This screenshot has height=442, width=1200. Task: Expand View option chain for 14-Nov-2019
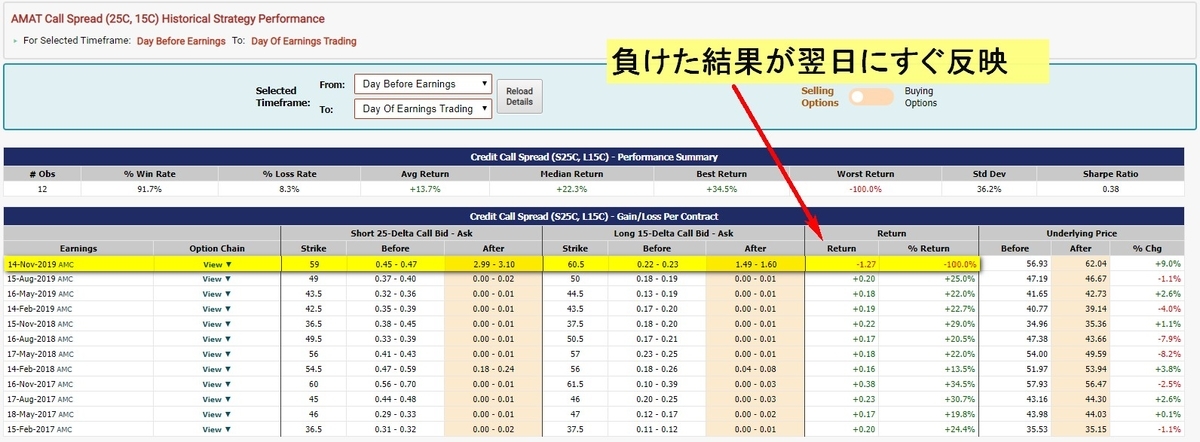click(x=217, y=264)
